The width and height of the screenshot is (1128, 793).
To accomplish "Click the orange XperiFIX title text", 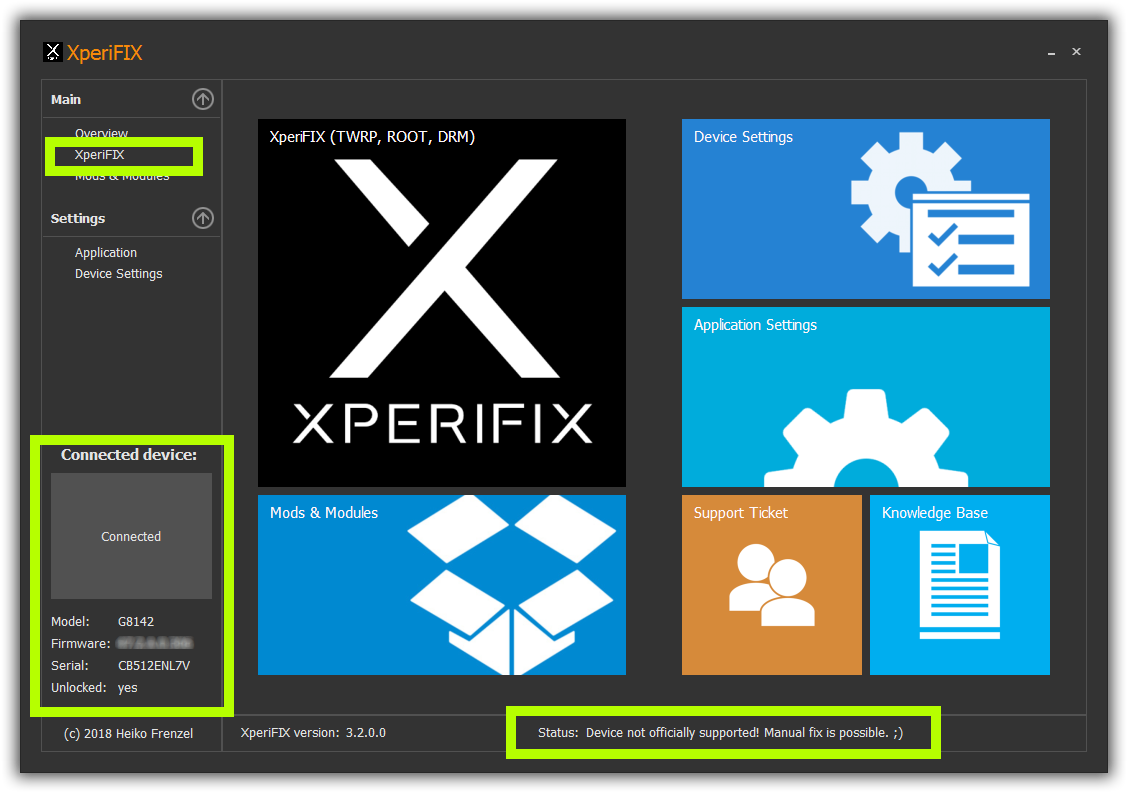I will (x=104, y=53).
